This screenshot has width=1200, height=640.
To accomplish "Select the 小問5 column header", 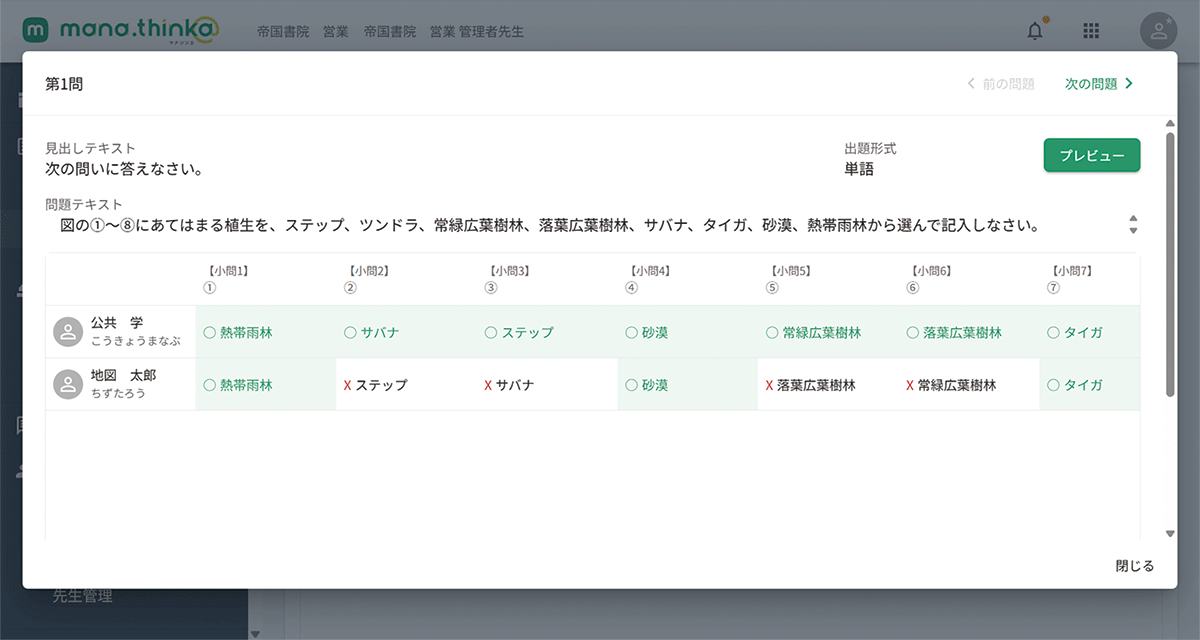I will click(x=790, y=279).
